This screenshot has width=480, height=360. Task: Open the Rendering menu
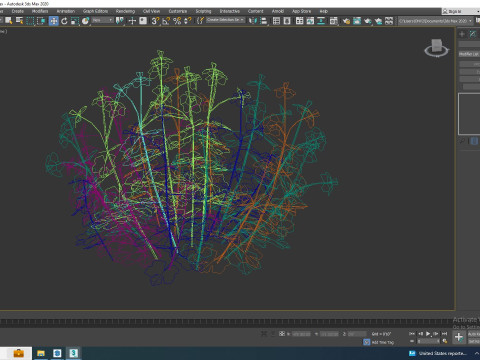click(x=125, y=11)
